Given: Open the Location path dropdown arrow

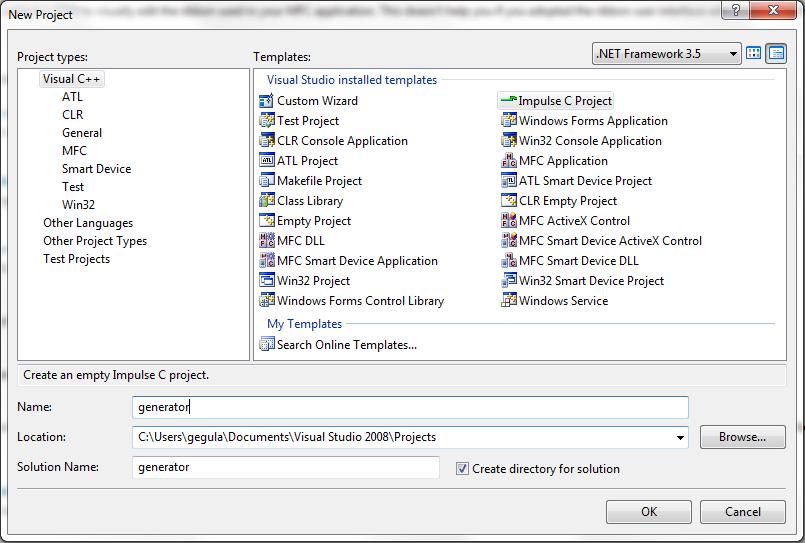Looking at the screenshot, I should pos(680,437).
